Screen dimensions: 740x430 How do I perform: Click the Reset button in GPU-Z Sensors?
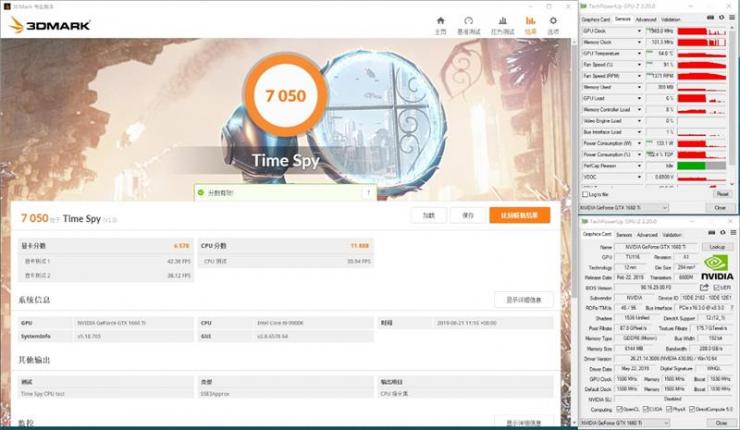click(x=722, y=194)
